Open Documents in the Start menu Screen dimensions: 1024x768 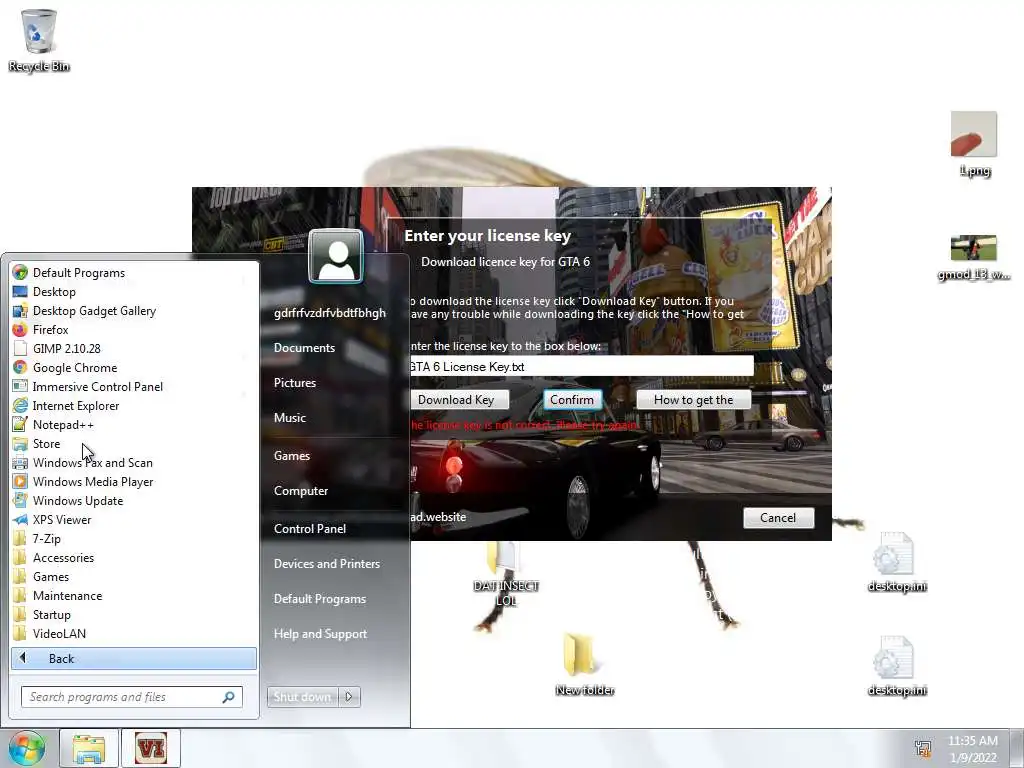click(304, 348)
